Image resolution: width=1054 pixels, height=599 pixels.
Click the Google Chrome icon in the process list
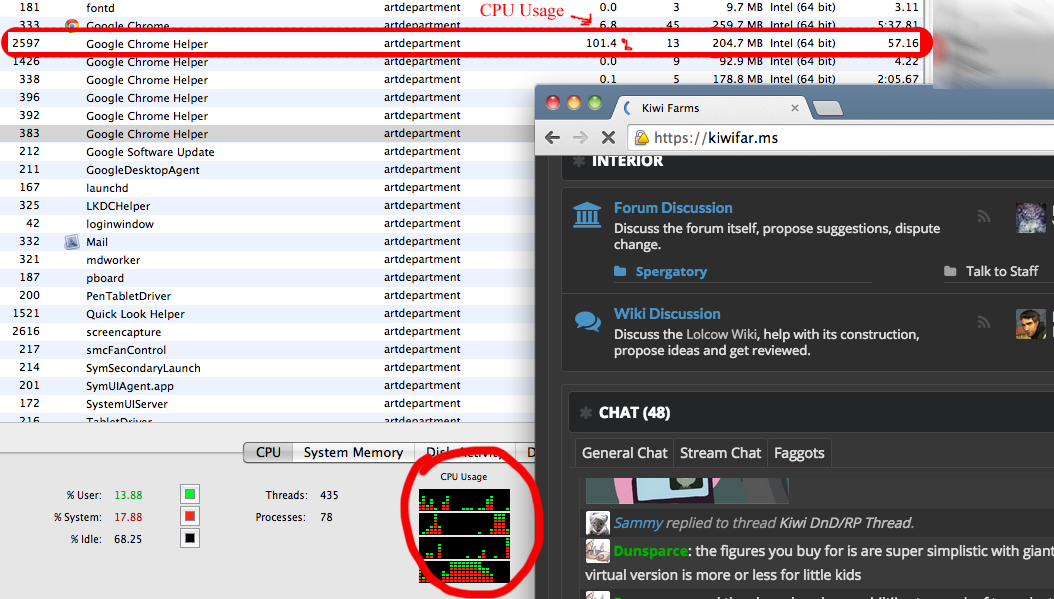[x=72, y=26]
